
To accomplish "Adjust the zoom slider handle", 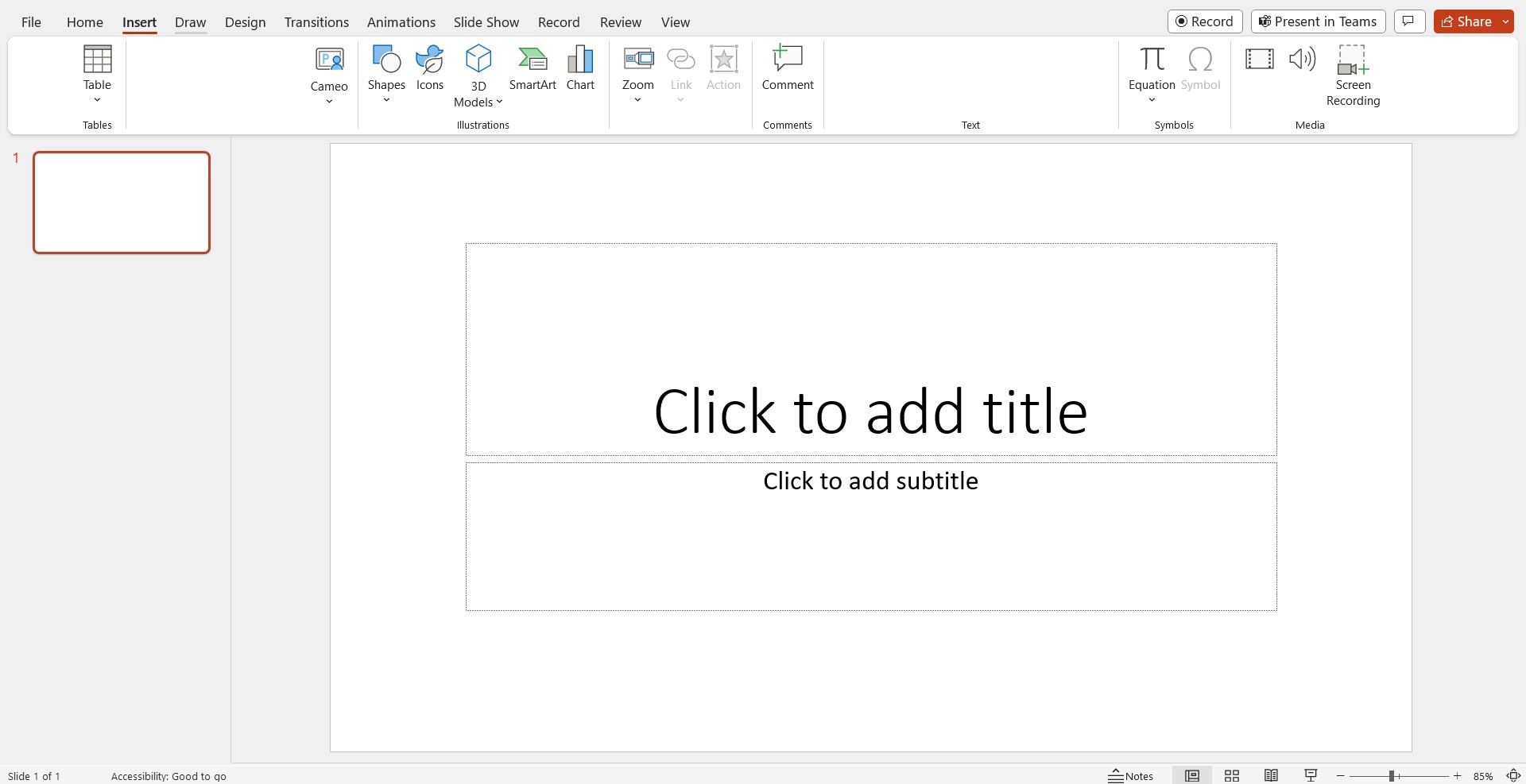I will click(1392, 776).
